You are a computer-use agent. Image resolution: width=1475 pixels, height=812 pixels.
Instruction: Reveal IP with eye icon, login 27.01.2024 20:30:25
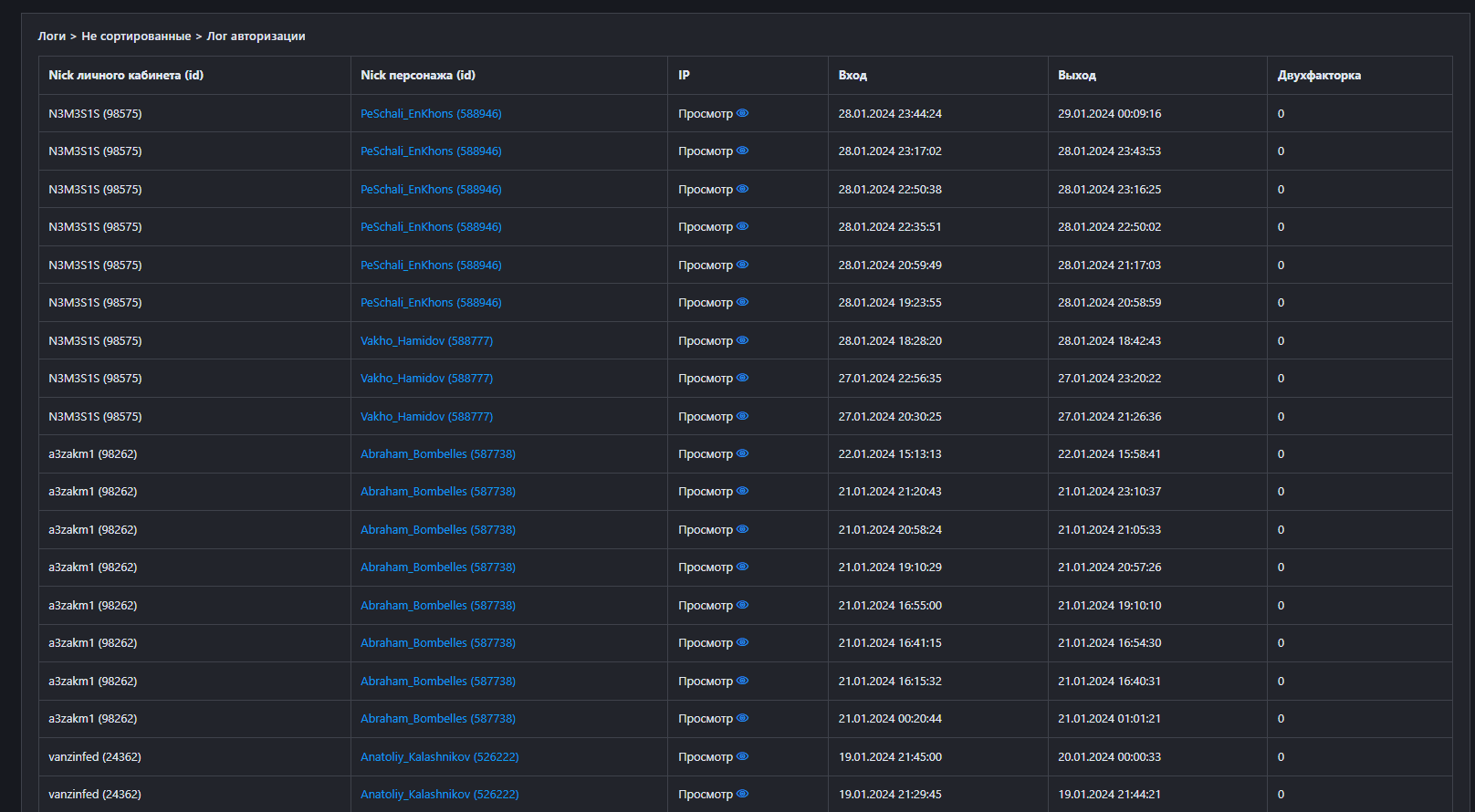[x=742, y=416]
